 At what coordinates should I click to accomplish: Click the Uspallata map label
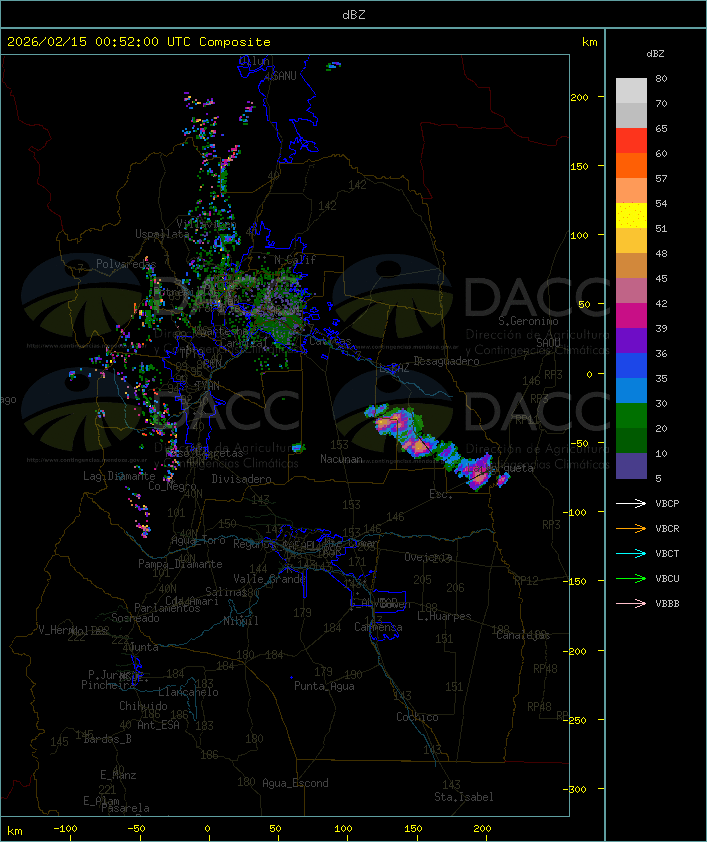(162, 234)
